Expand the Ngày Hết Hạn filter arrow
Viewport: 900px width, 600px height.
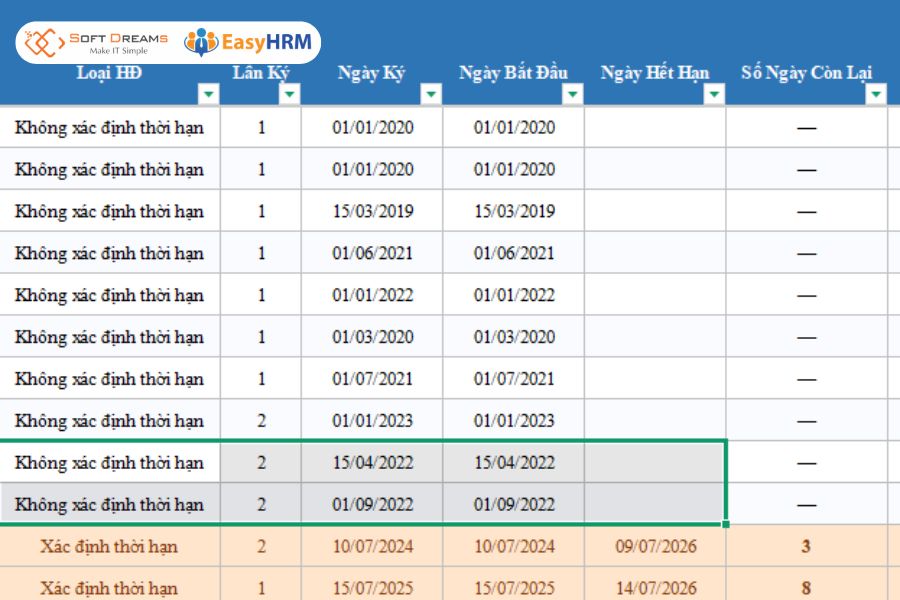(x=714, y=94)
